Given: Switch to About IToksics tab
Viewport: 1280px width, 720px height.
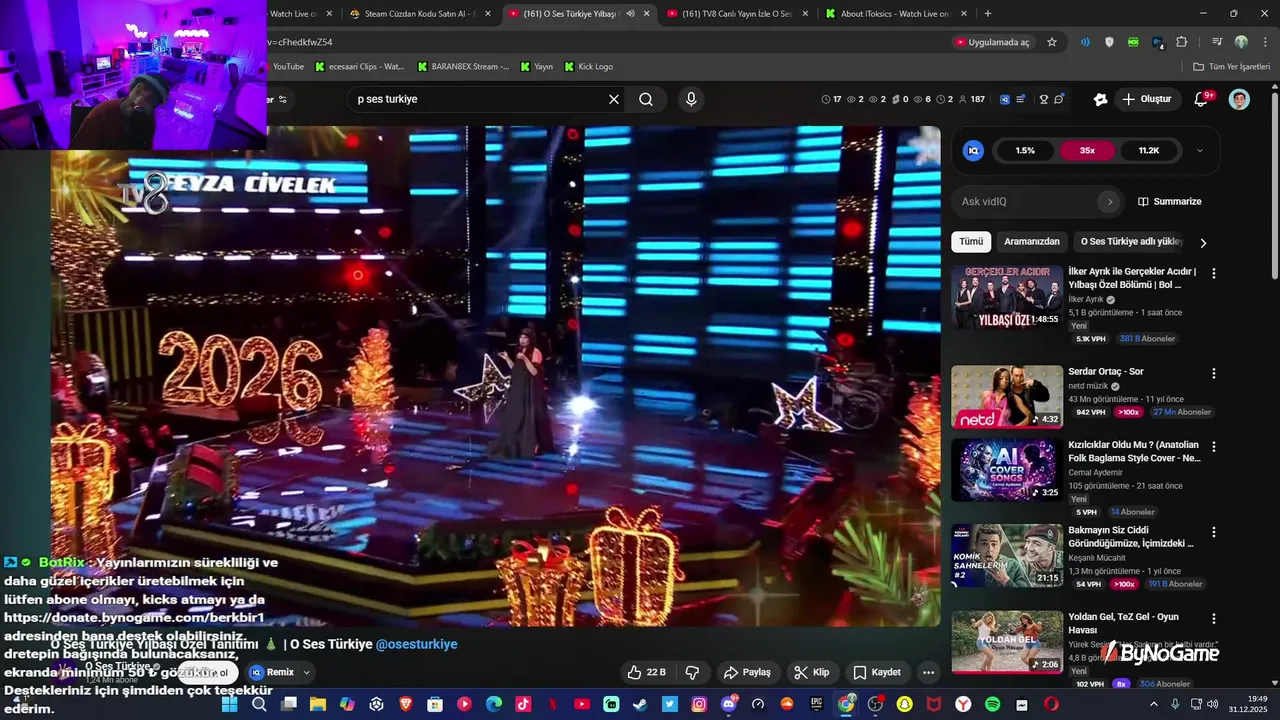Looking at the screenshot, I should point(897,13).
